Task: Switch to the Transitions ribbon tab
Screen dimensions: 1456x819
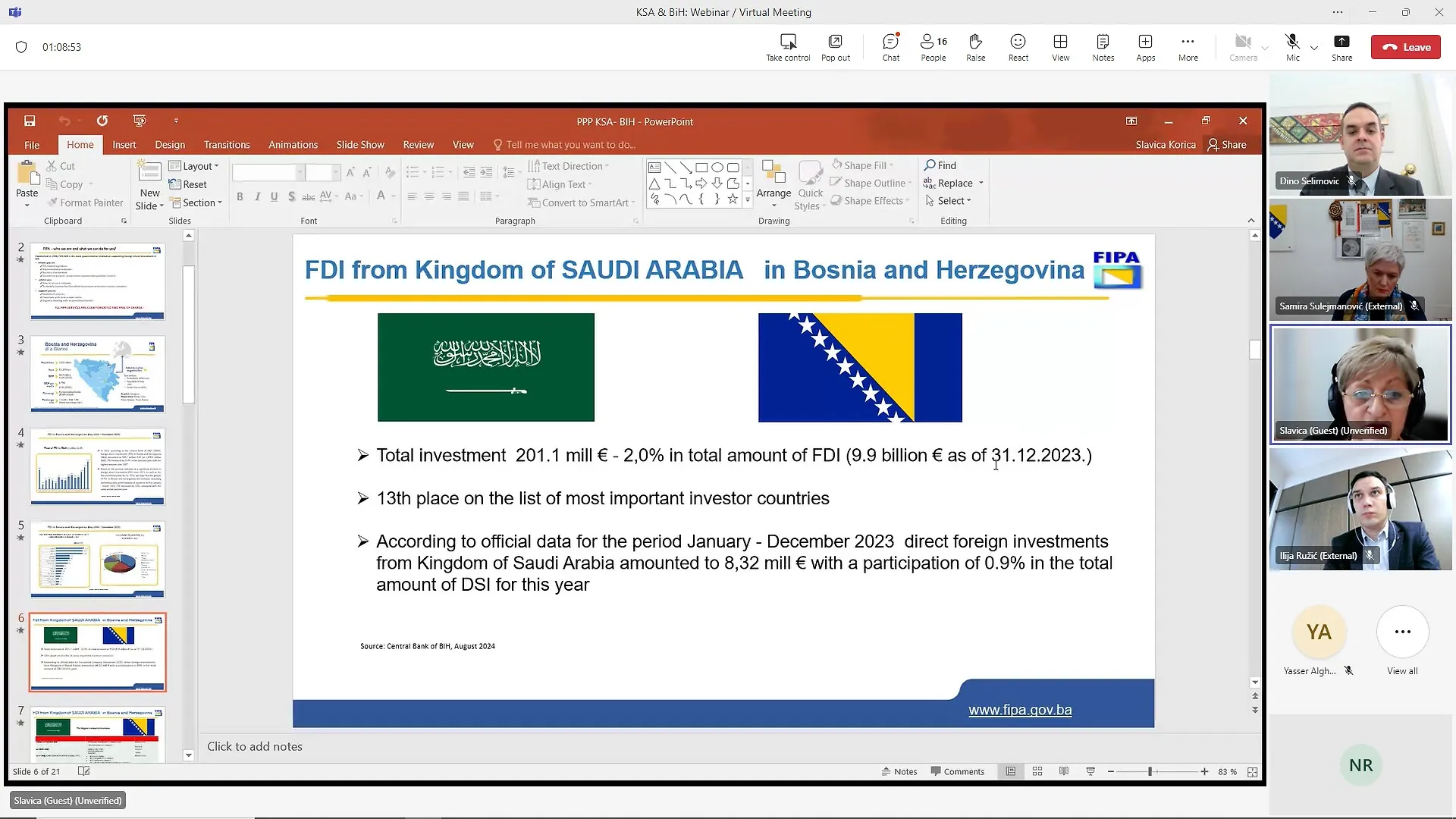Action: point(227,144)
